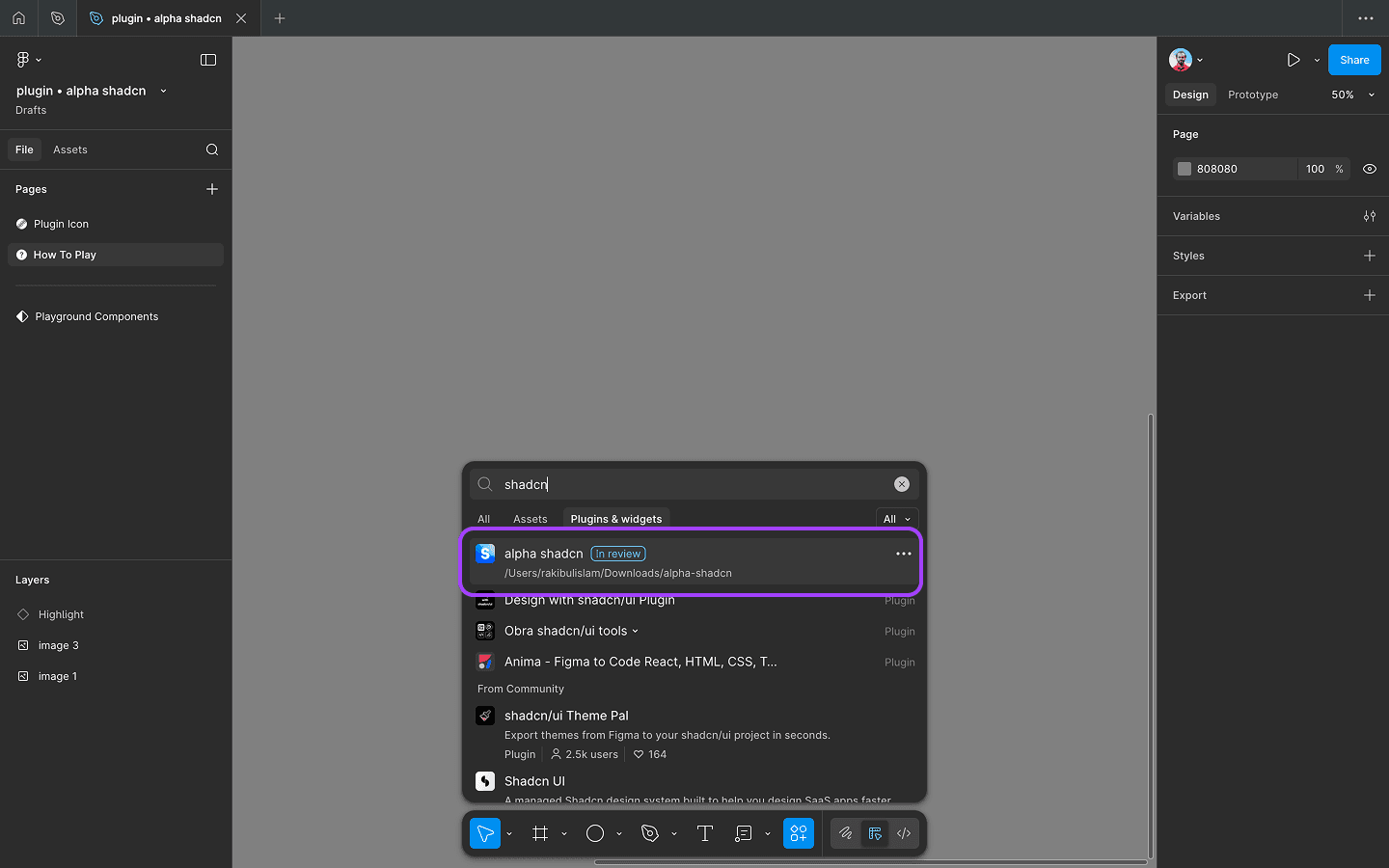Screen dimensions: 1389x868
Task: Open search in the left sidebar
Action: (x=211, y=149)
